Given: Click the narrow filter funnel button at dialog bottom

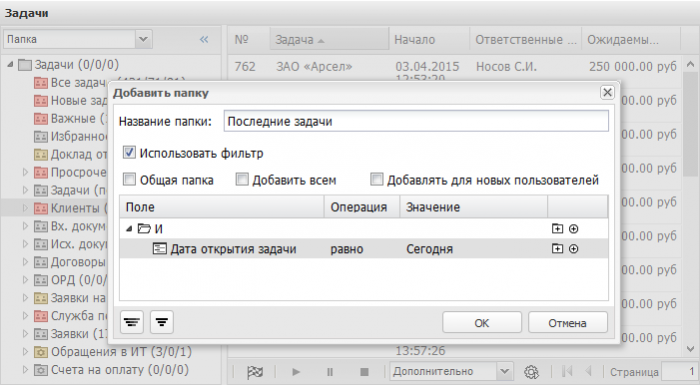Looking at the screenshot, I should pyautogui.click(x=162, y=322).
